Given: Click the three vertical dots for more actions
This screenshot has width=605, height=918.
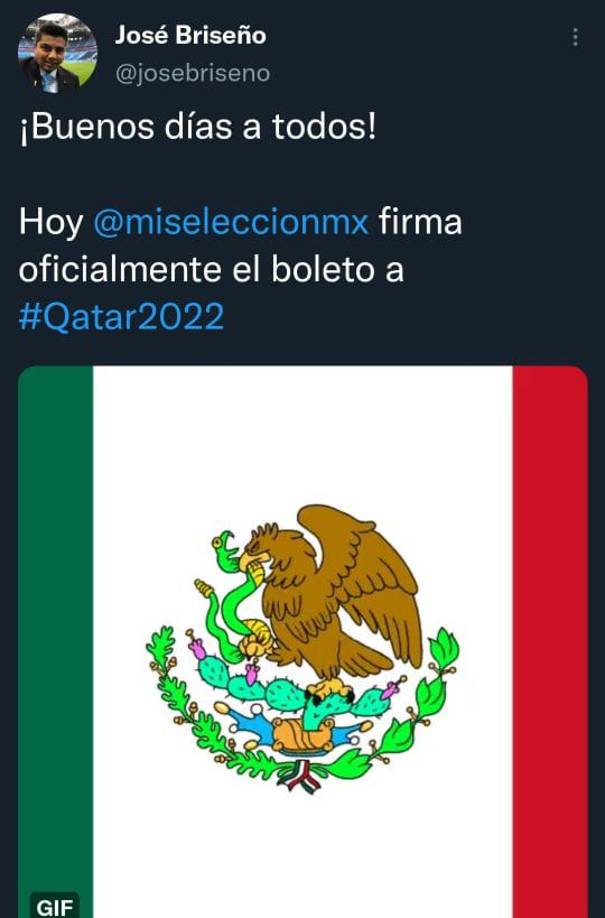Looking at the screenshot, I should point(575,35).
